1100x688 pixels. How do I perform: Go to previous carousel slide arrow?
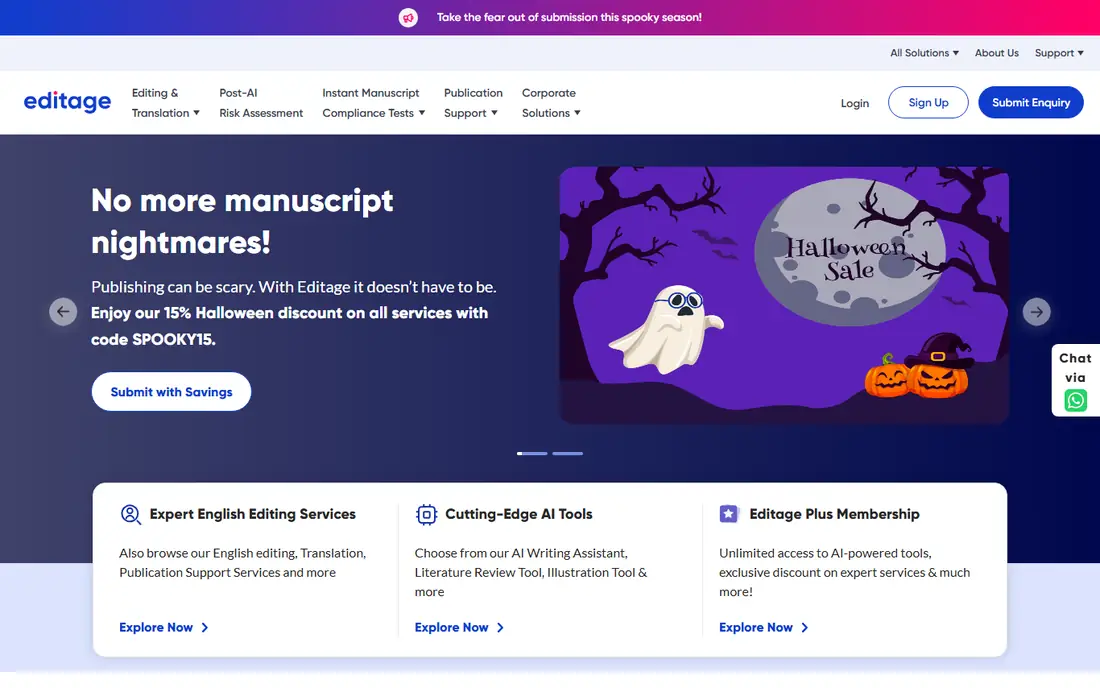[63, 311]
